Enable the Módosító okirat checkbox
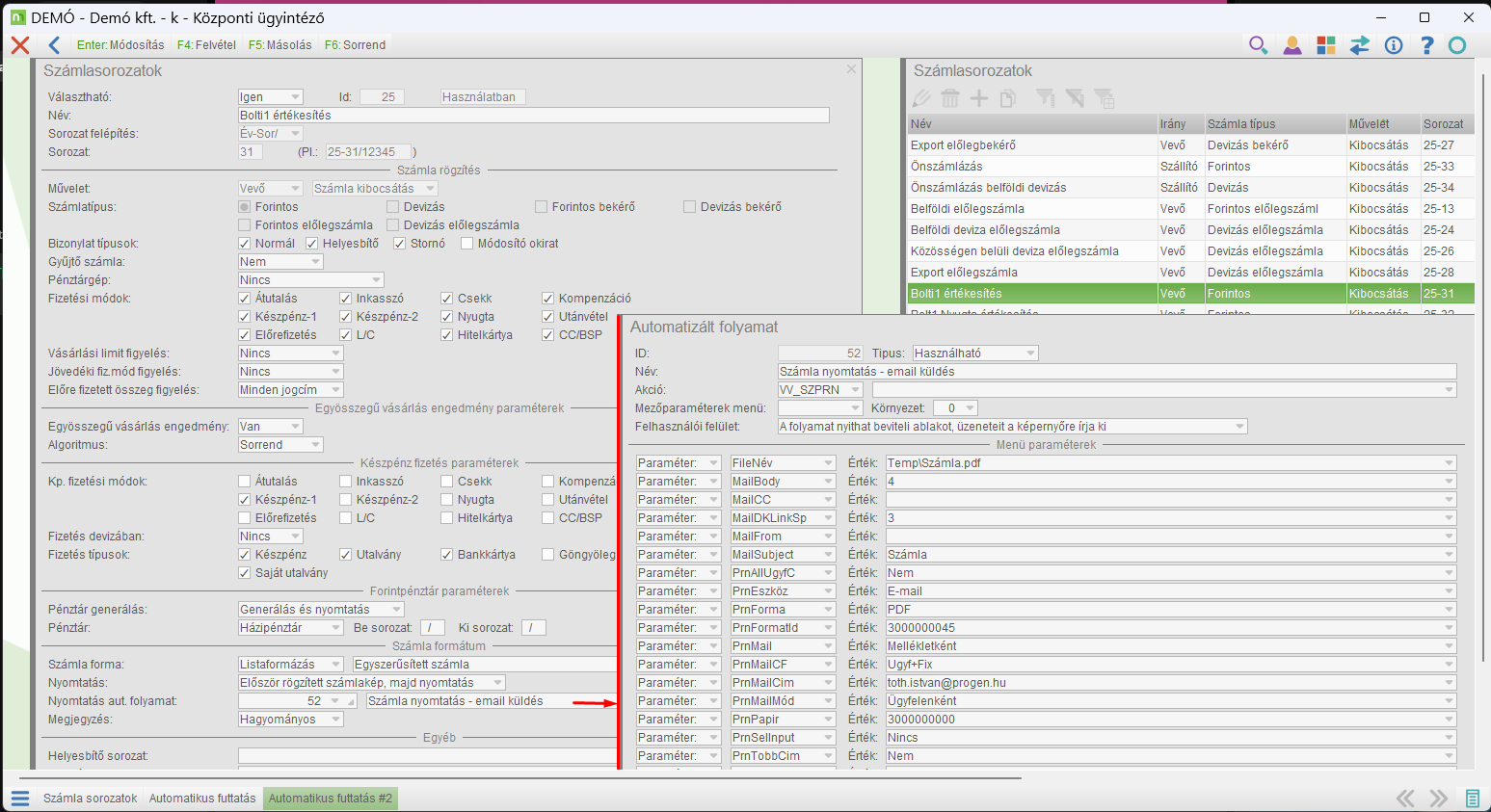The image size is (1491, 812). point(467,244)
